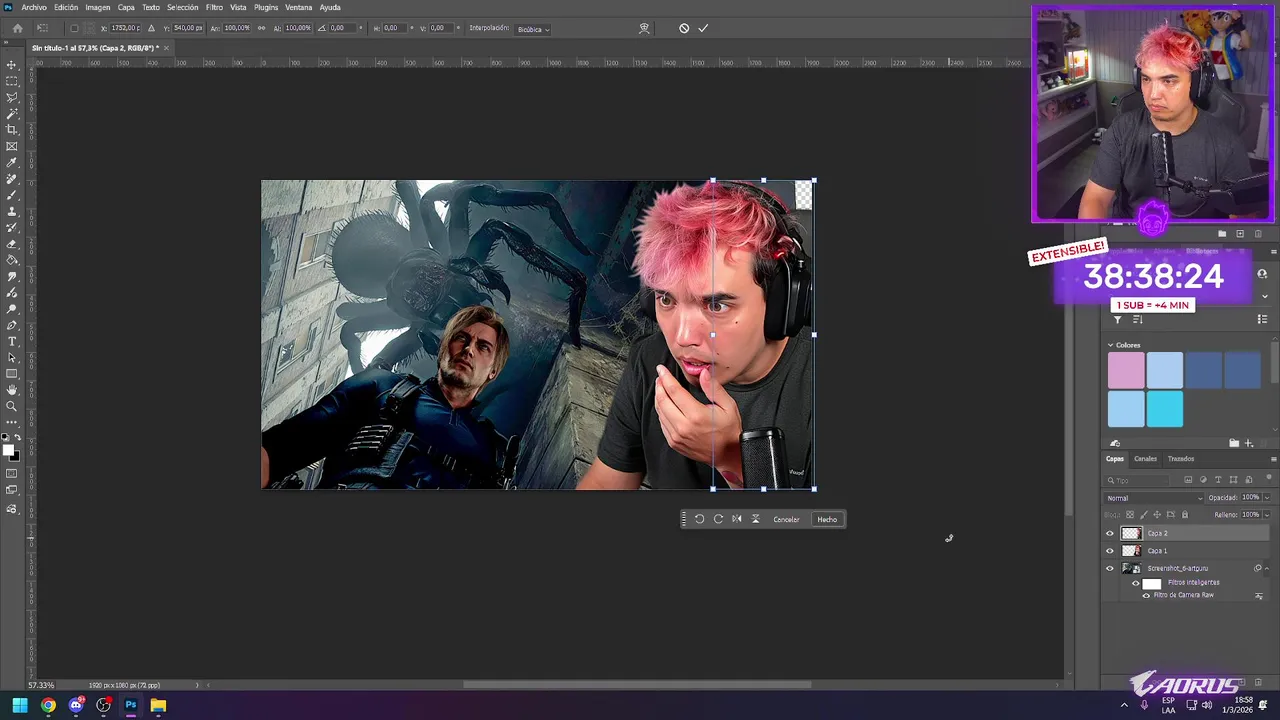Select the Frame tool
Screen dimensions: 1280x720
(12, 146)
